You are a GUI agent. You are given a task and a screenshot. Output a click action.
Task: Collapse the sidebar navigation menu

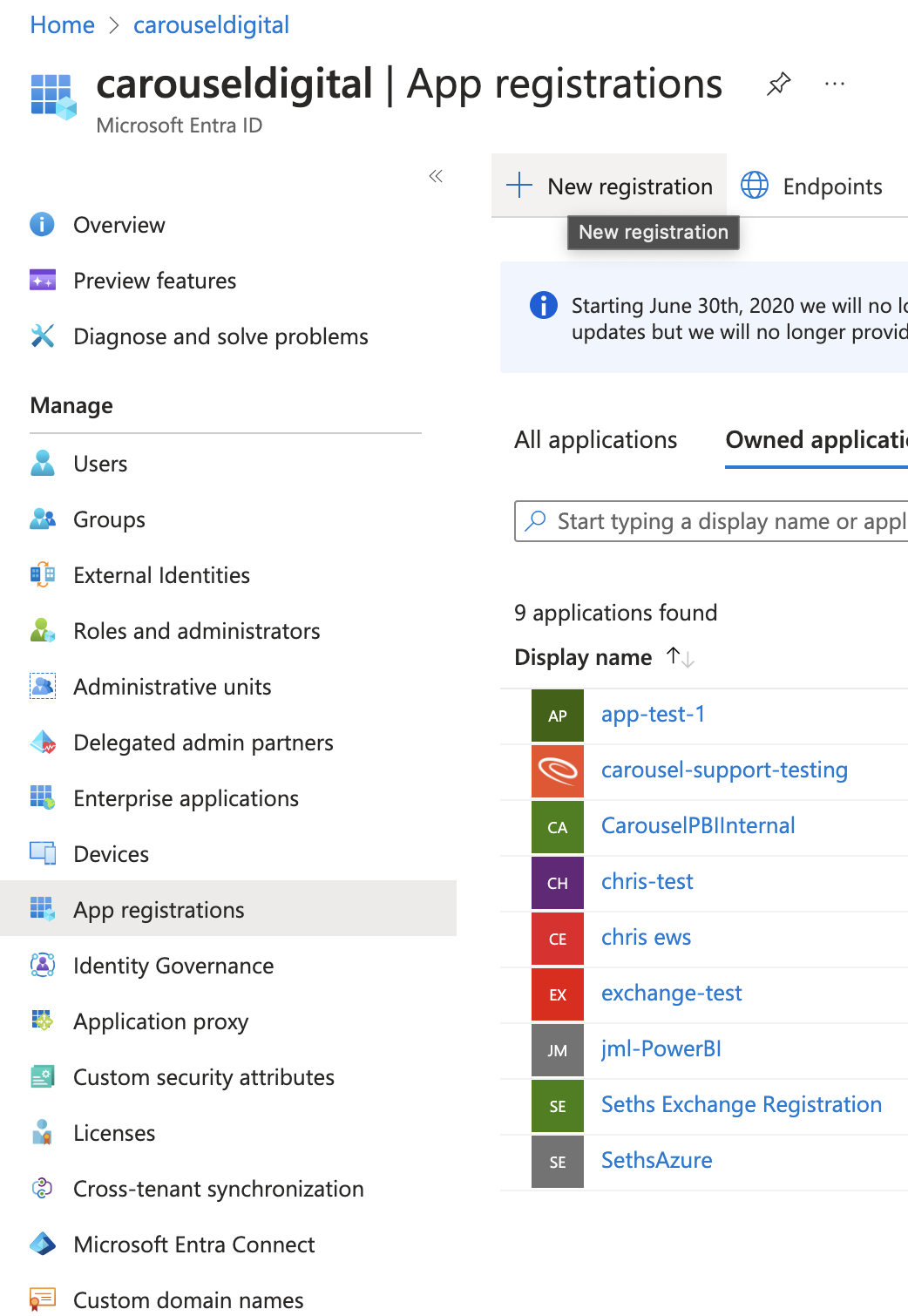436,176
